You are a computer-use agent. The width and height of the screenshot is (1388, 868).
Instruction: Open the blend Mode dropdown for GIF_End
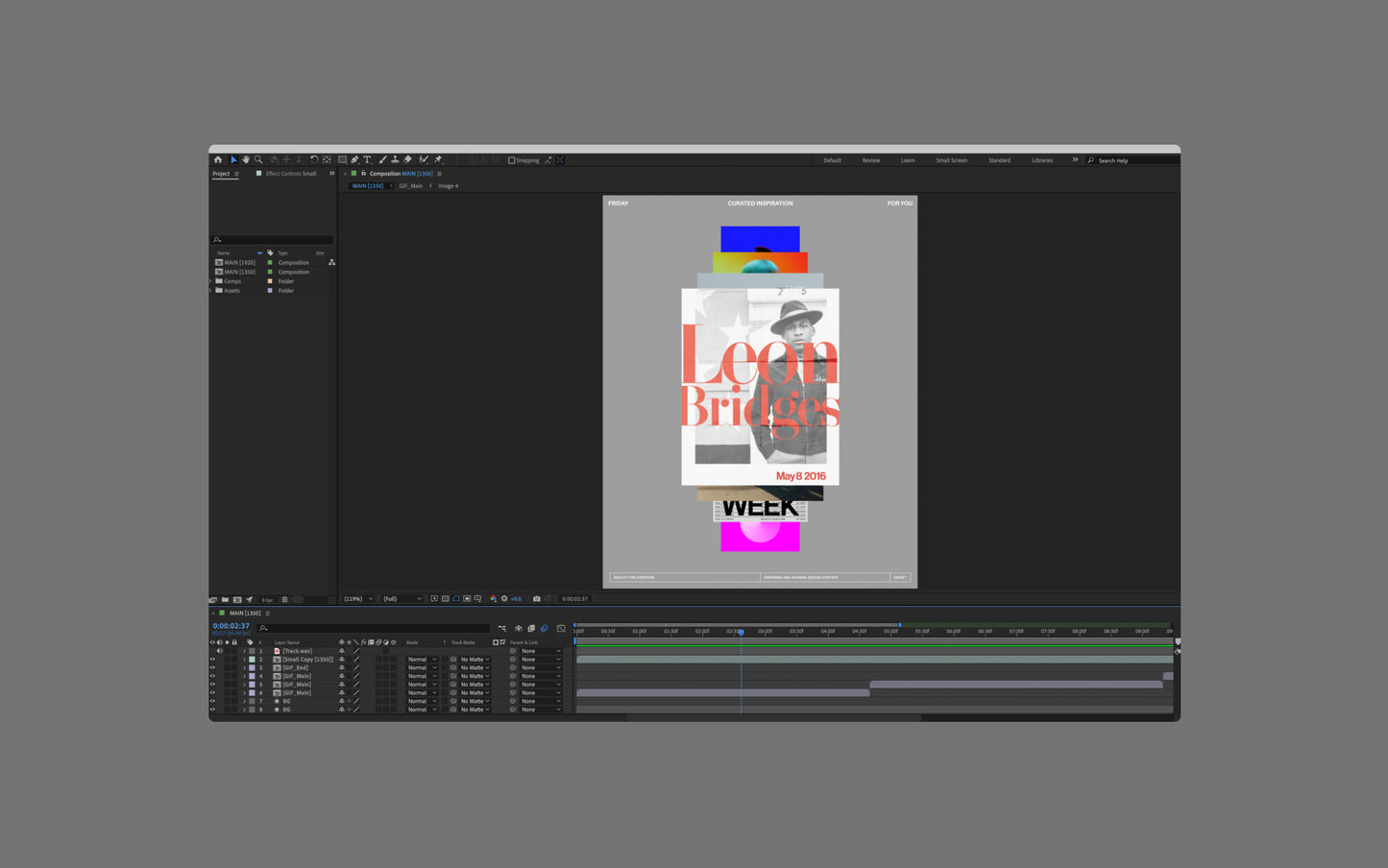422,667
